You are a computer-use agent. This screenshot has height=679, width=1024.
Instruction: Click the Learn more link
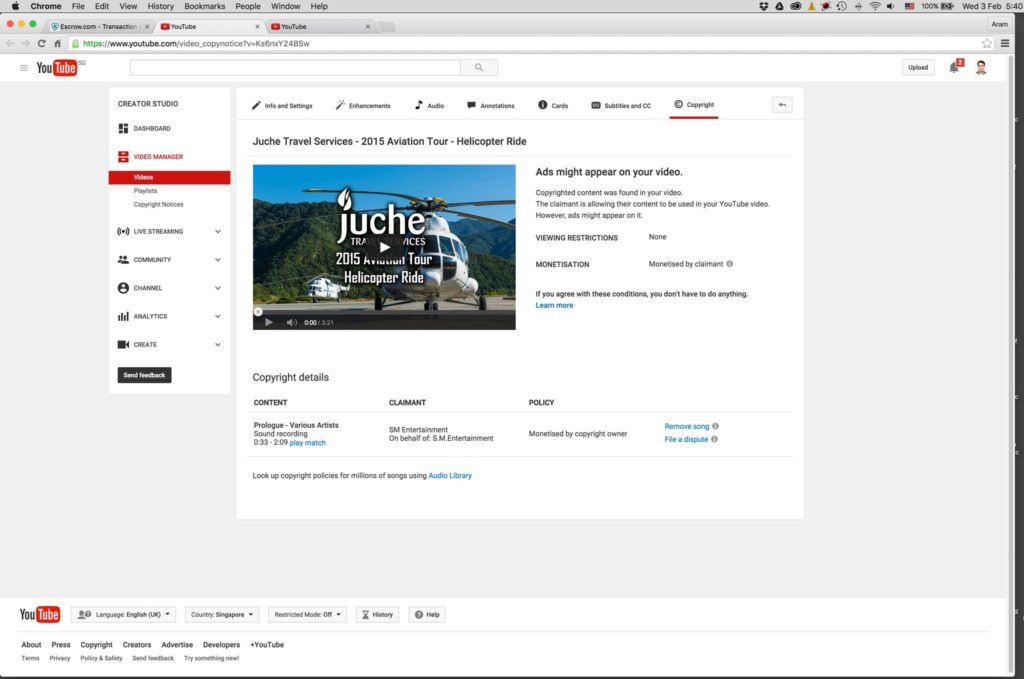(554, 306)
